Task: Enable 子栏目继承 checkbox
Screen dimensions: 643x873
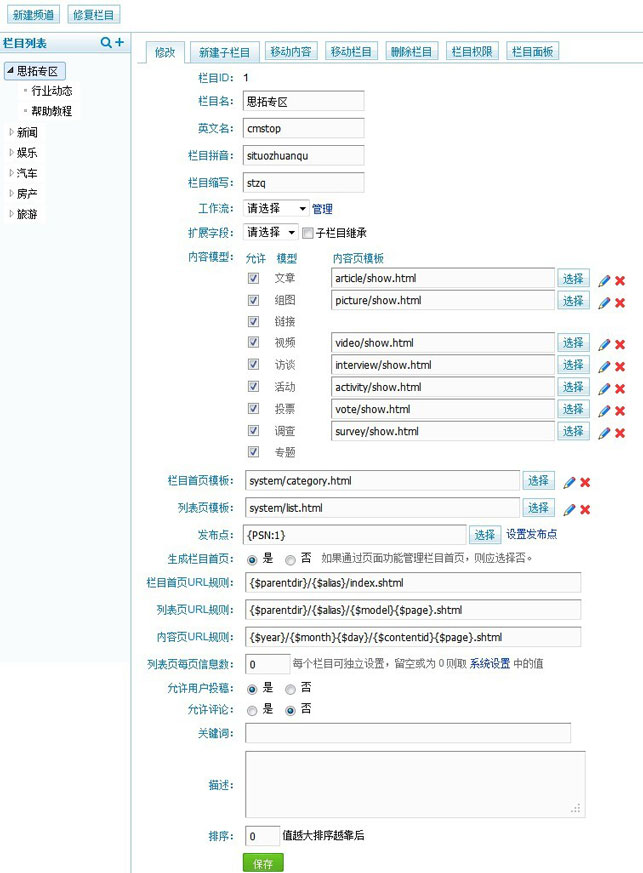Action: tap(307, 233)
